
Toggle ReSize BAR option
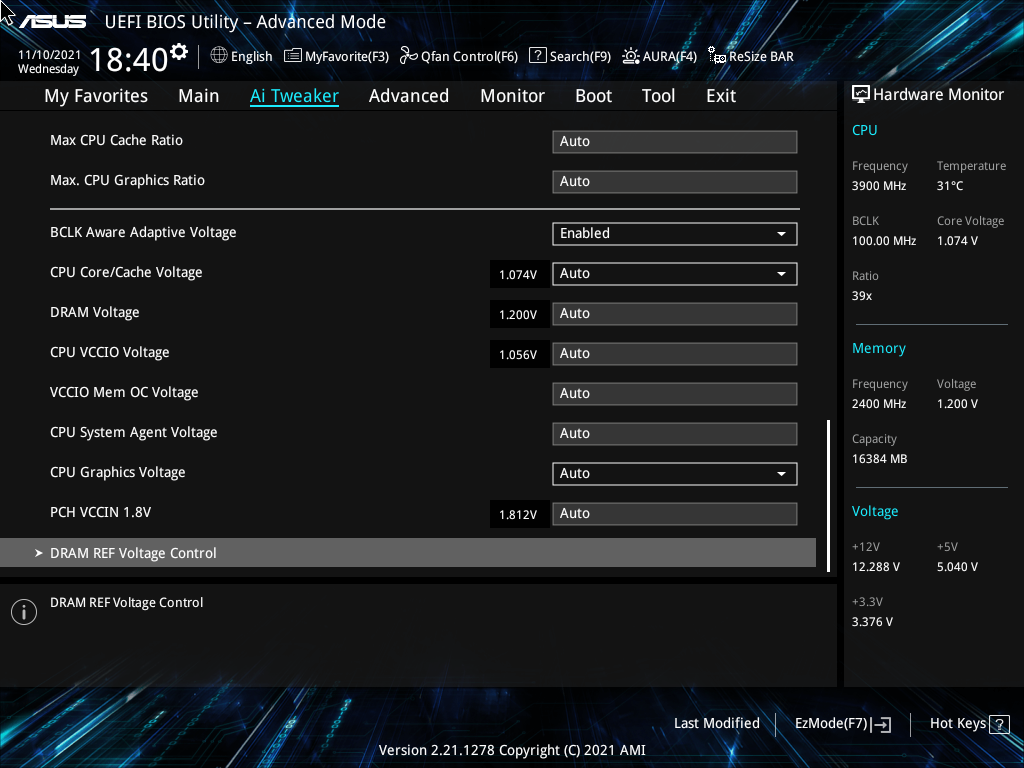(751, 56)
